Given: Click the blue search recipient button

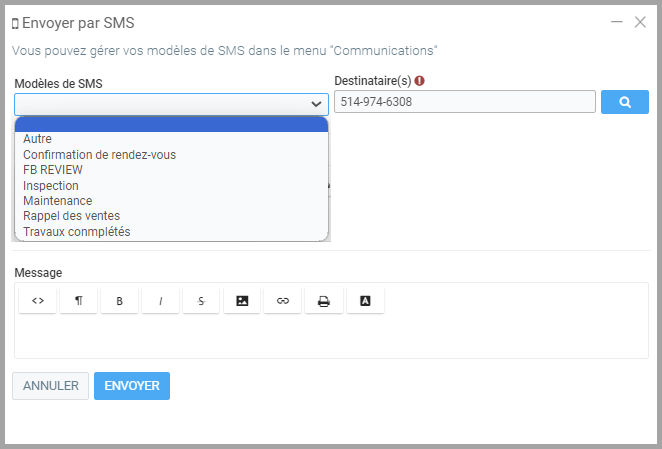Looking at the screenshot, I should coord(624,102).
